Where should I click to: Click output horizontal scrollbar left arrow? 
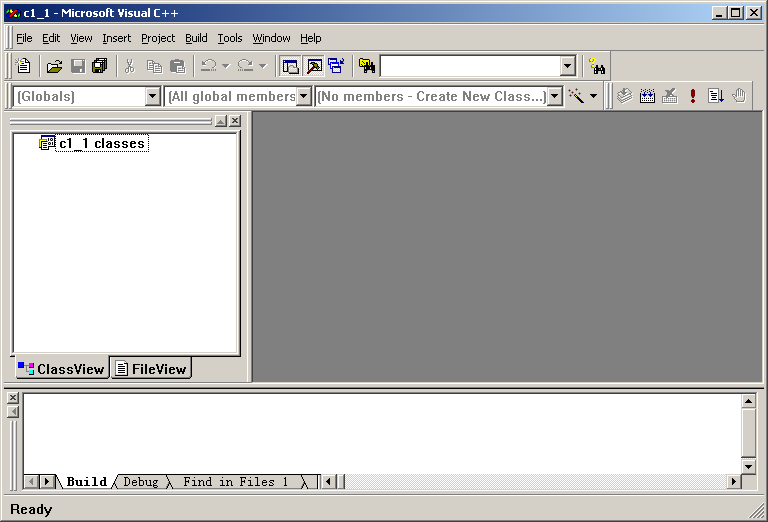point(328,482)
